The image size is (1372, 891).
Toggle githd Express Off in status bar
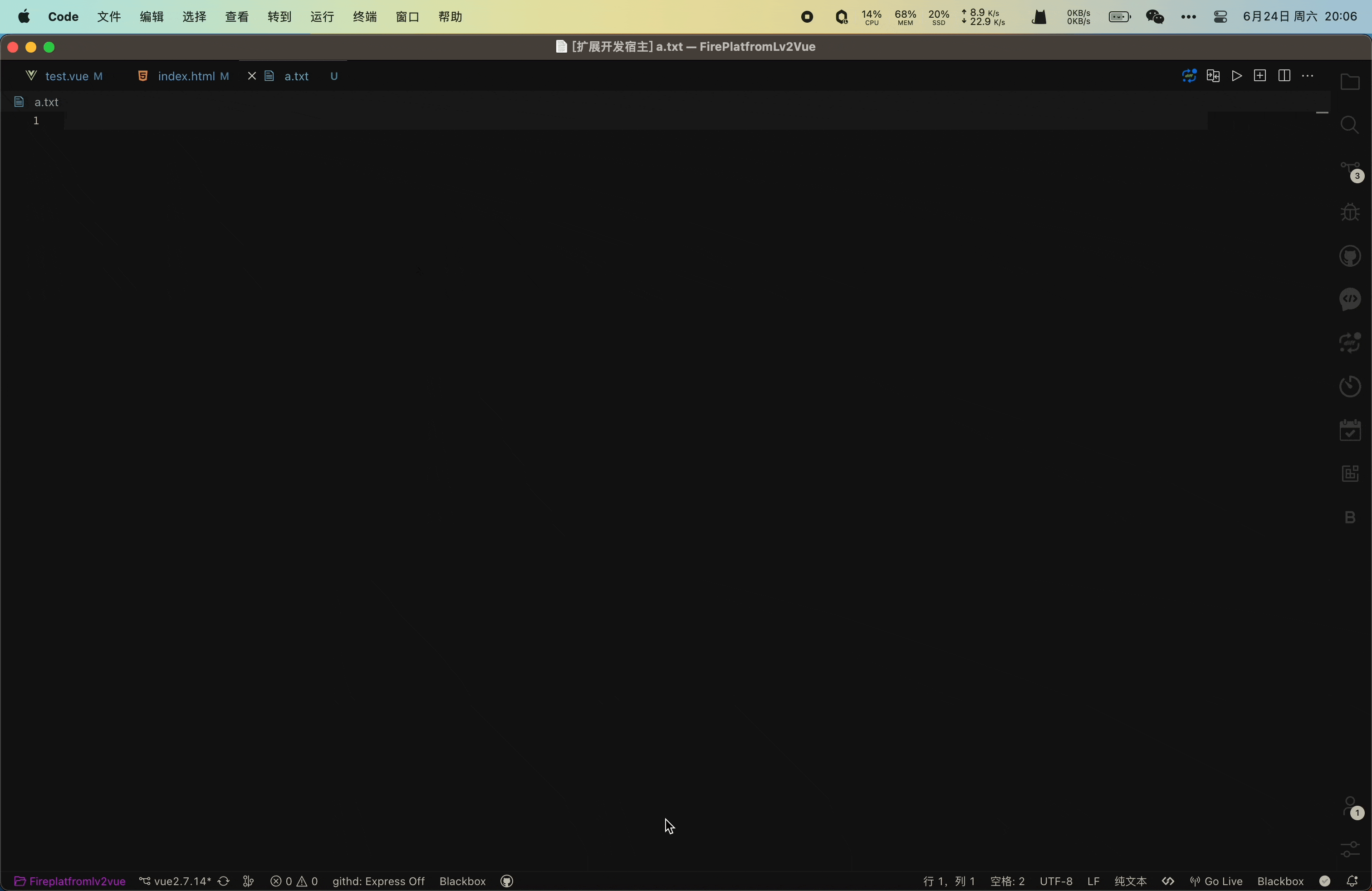[x=378, y=881]
